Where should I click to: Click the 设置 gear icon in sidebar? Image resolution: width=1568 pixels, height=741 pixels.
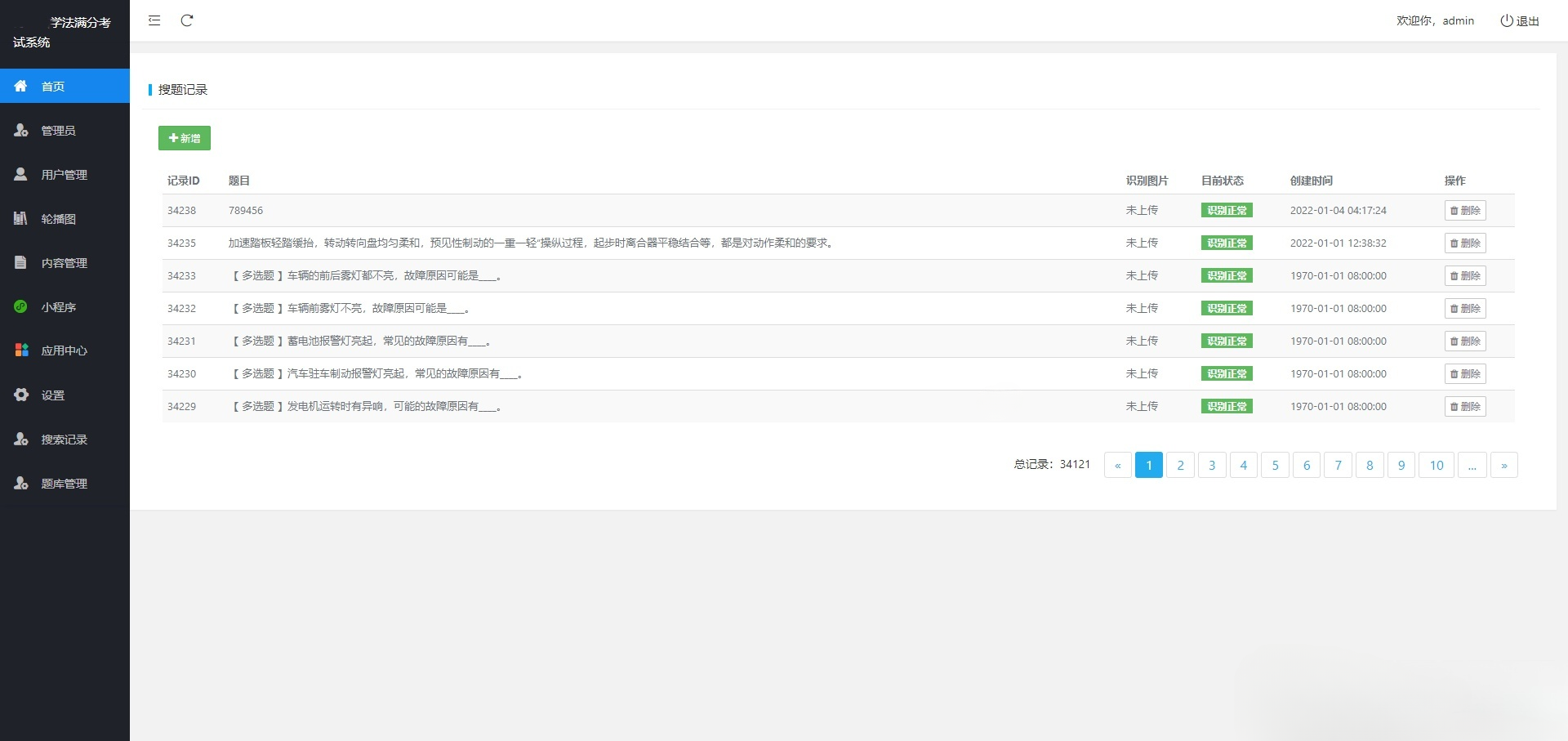[x=21, y=395]
